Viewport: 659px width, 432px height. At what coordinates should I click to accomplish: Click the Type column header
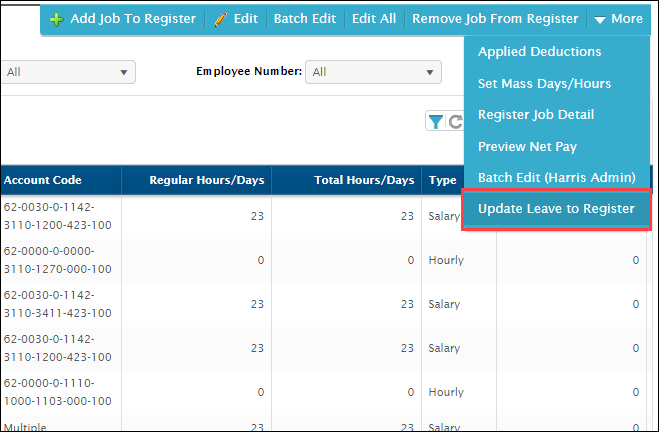pos(442,181)
